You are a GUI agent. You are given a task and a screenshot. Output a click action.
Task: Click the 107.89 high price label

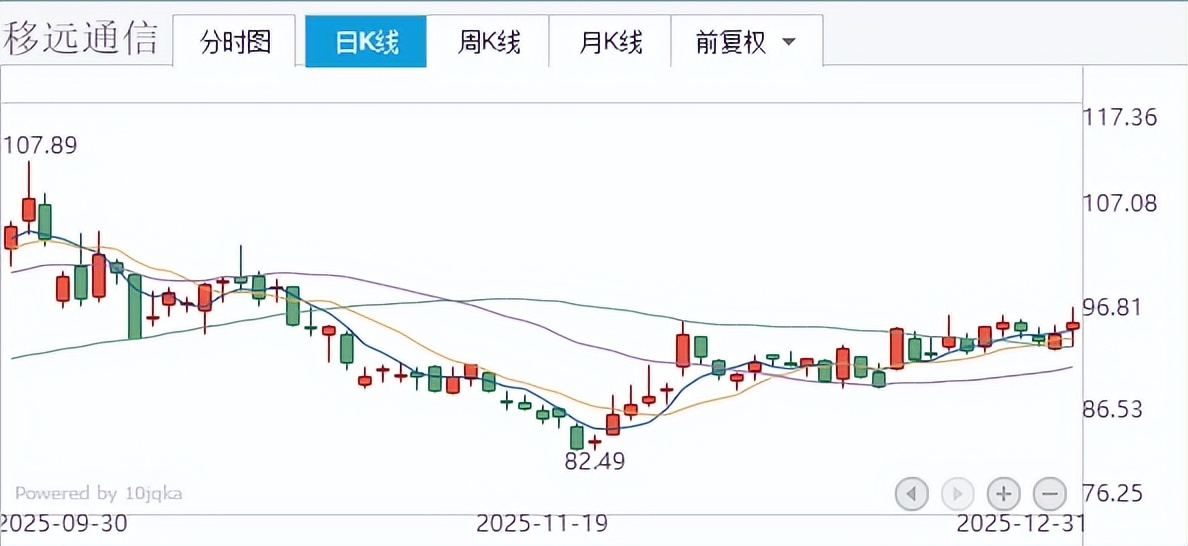click(x=40, y=146)
